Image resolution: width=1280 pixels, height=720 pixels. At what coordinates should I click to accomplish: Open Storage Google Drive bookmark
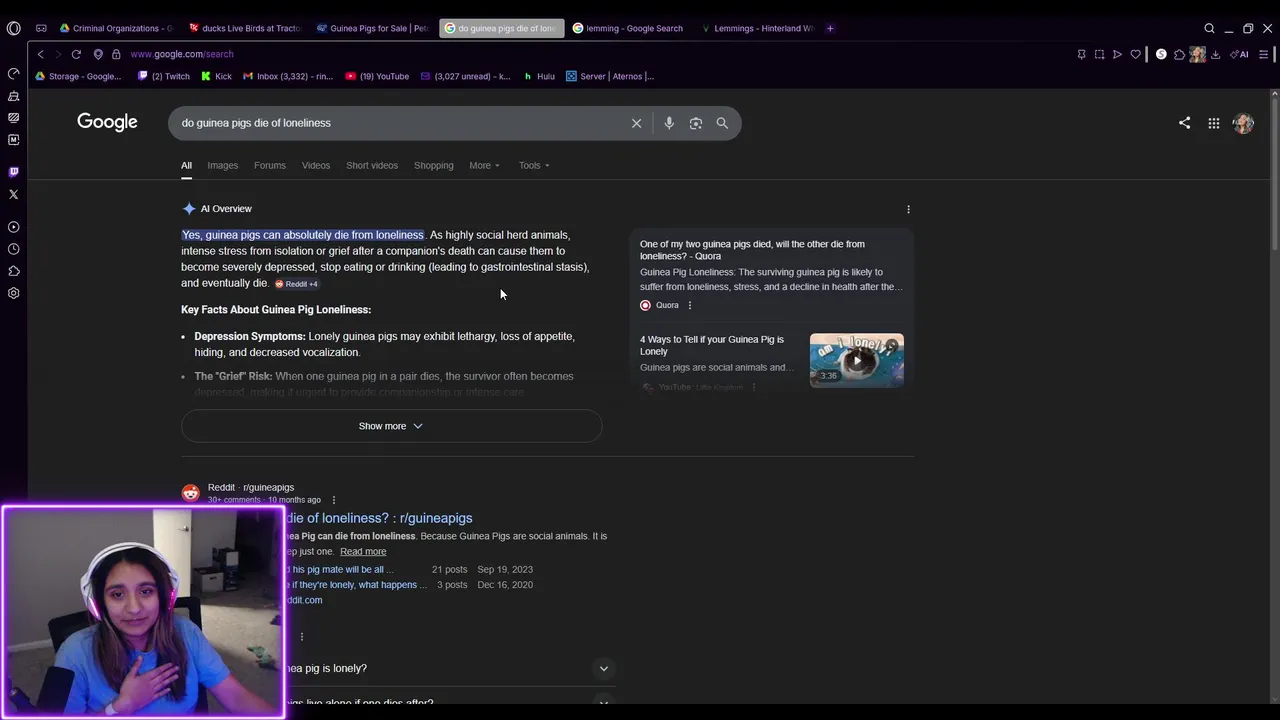tap(78, 76)
